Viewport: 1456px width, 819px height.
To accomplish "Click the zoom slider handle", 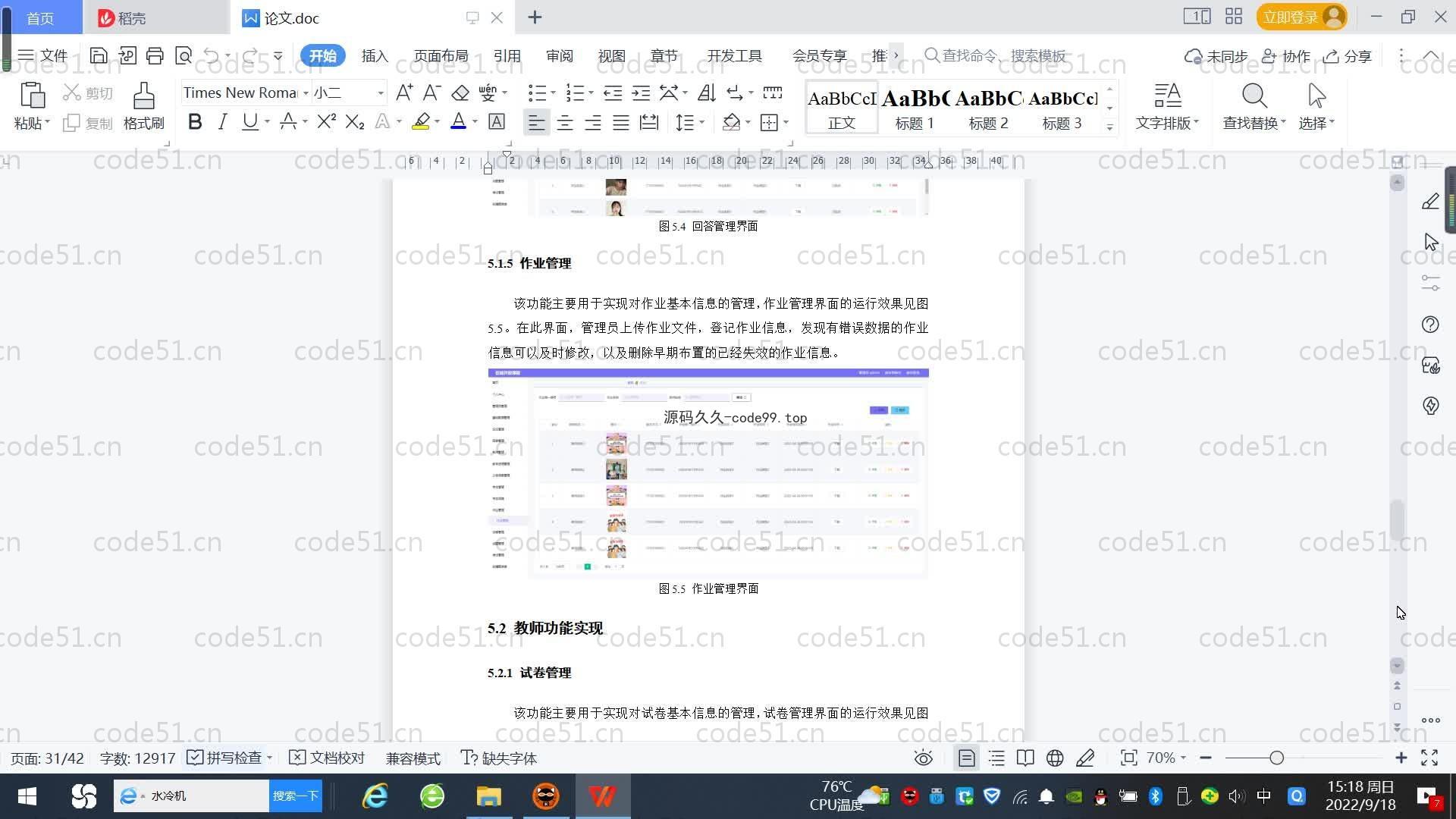I will tap(1276, 758).
